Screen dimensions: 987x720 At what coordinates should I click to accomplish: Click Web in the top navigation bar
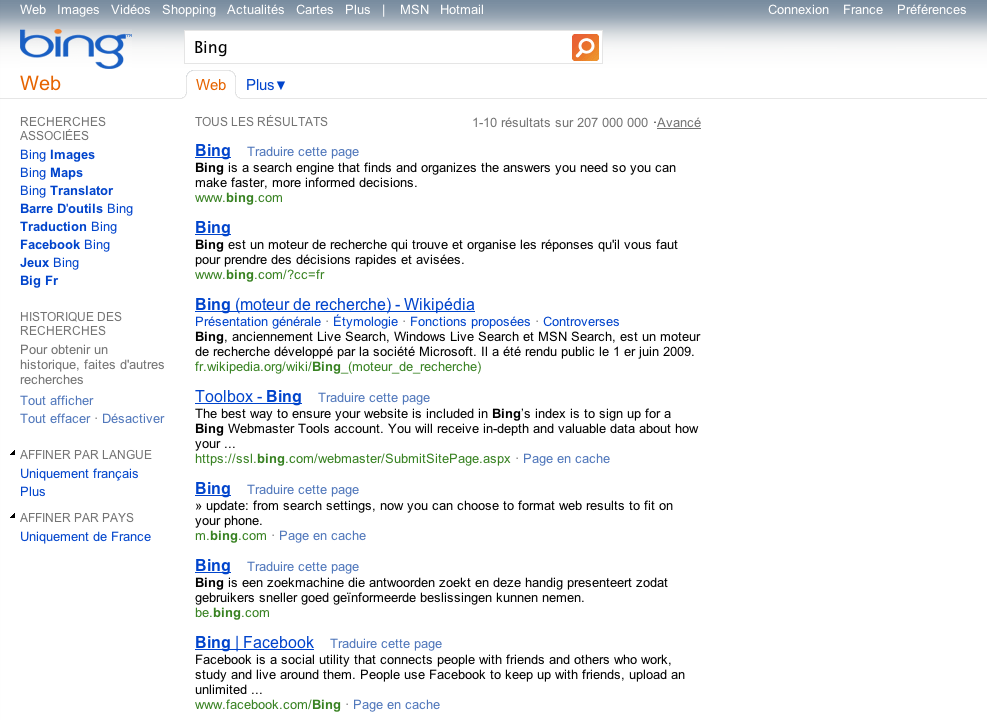(33, 9)
